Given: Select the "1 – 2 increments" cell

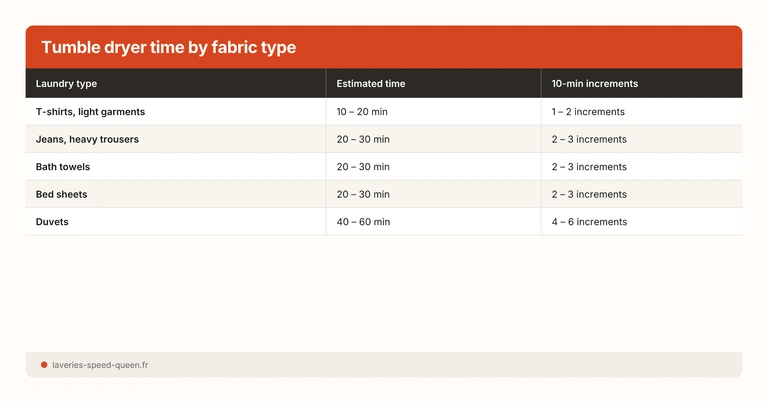Looking at the screenshot, I should 588,112.
